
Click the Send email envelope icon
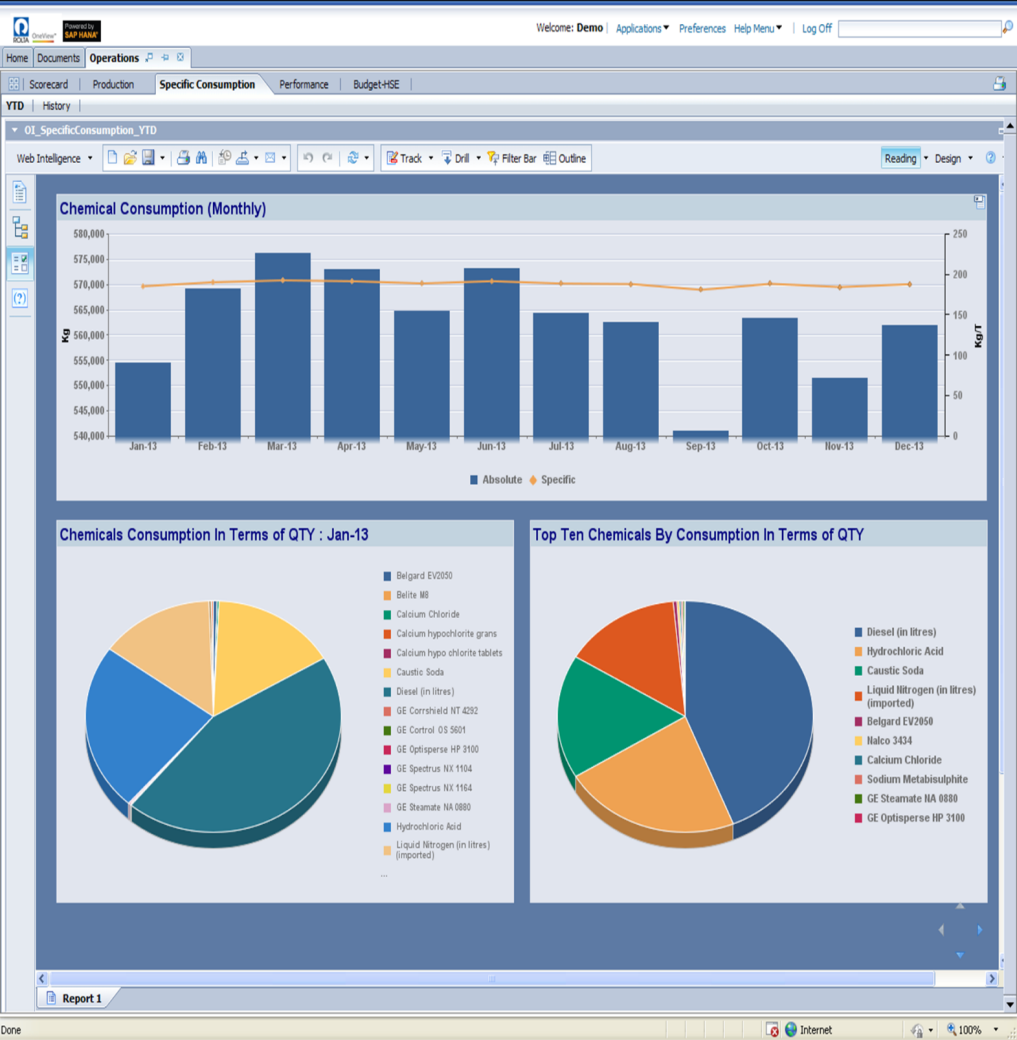click(270, 158)
